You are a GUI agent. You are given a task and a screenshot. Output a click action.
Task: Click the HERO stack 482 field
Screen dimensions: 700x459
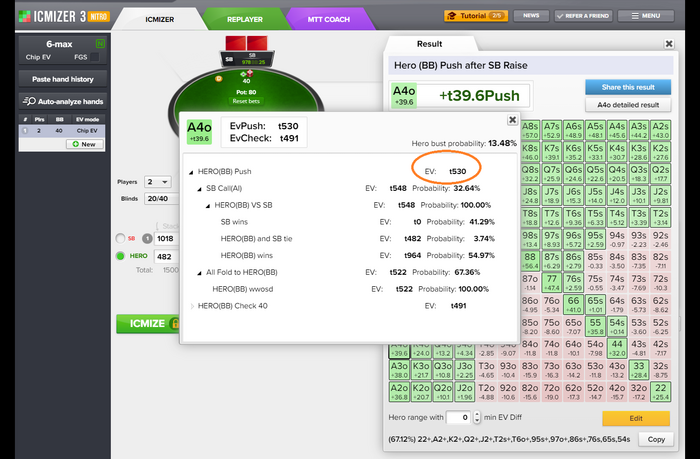(x=167, y=256)
